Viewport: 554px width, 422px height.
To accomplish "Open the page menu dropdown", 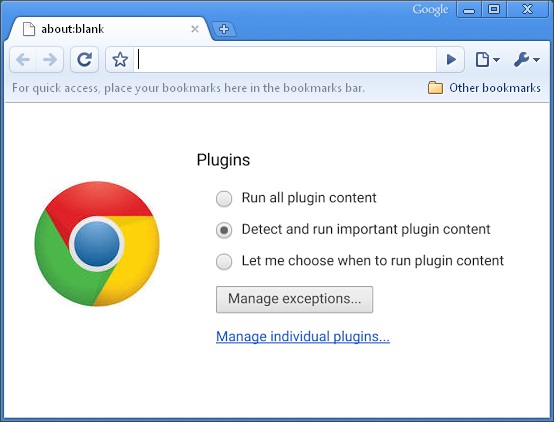I will (x=487, y=59).
